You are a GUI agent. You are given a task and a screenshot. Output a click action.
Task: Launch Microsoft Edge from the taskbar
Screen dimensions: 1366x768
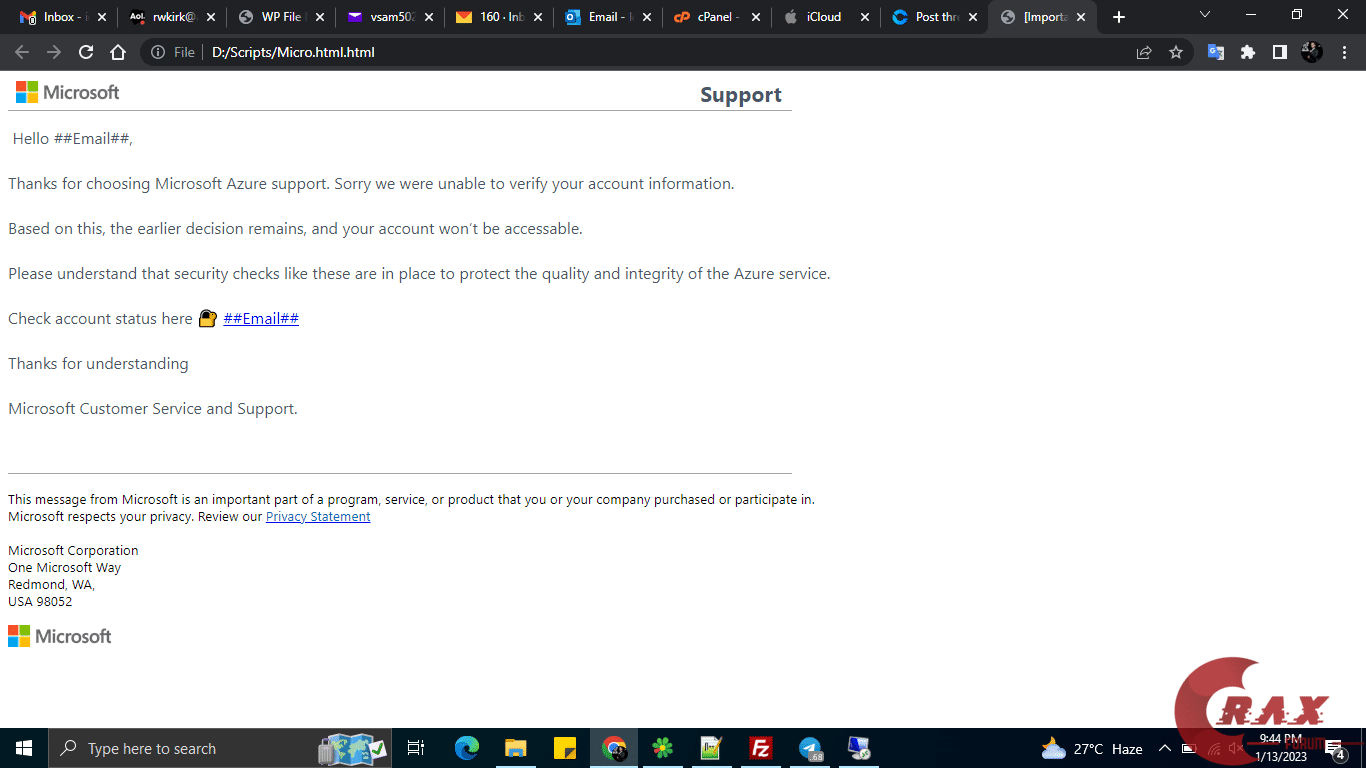pyautogui.click(x=467, y=748)
